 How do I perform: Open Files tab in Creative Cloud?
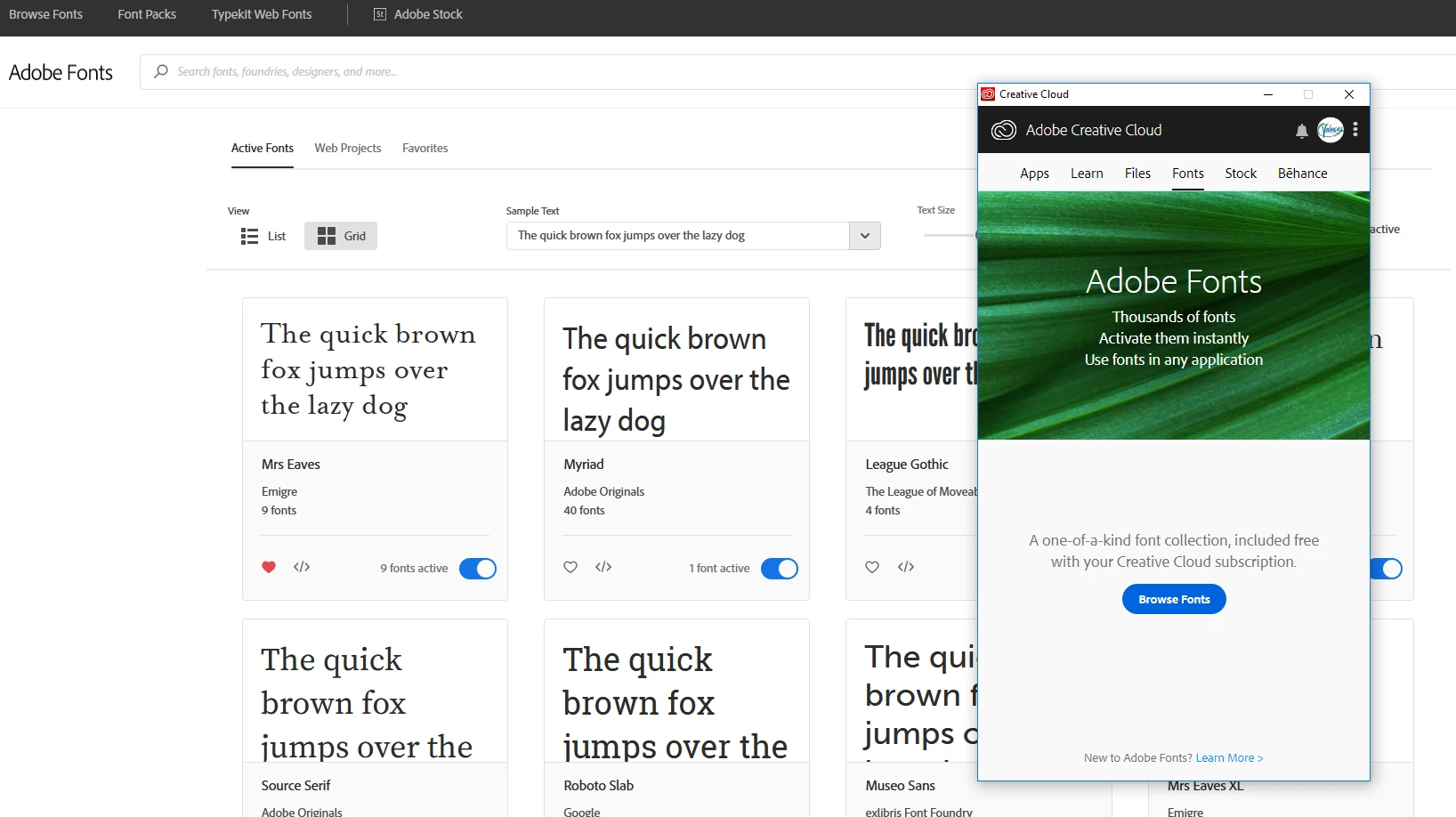[1137, 174]
